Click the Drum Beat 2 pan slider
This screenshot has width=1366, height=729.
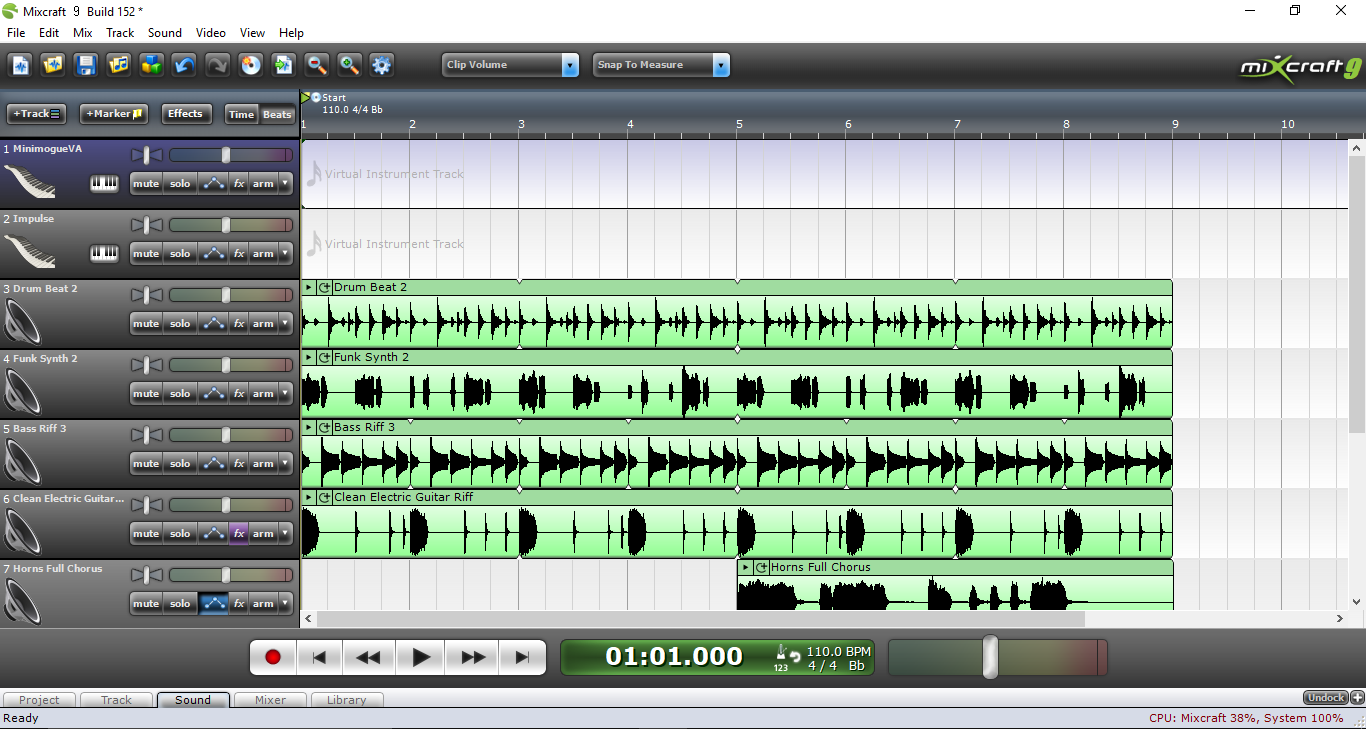pyautogui.click(x=147, y=295)
